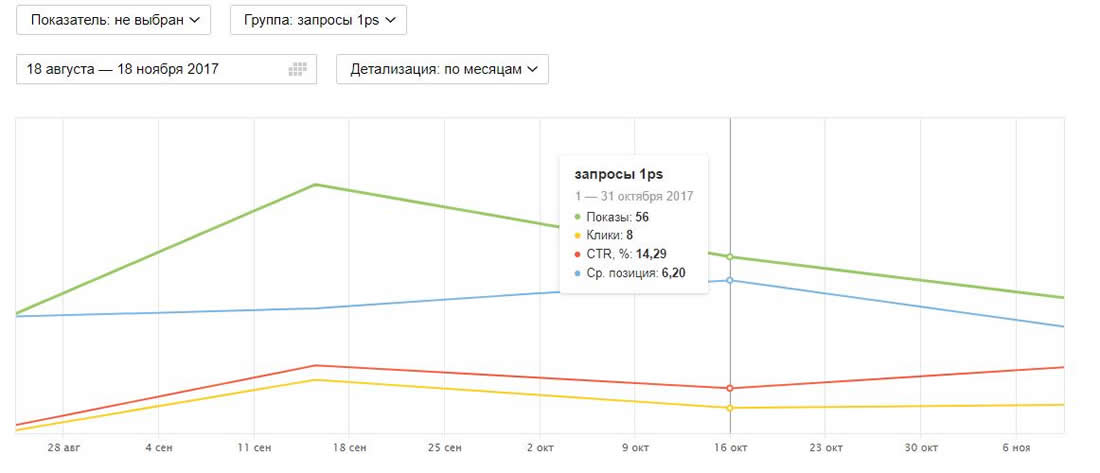
Task: Open the calendar icon in date field
Action: coord(296,70)
